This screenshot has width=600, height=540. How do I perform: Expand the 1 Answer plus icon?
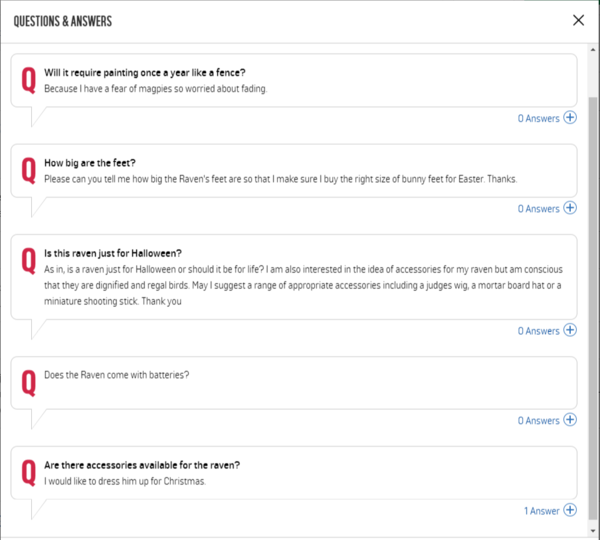pos(570,510)
